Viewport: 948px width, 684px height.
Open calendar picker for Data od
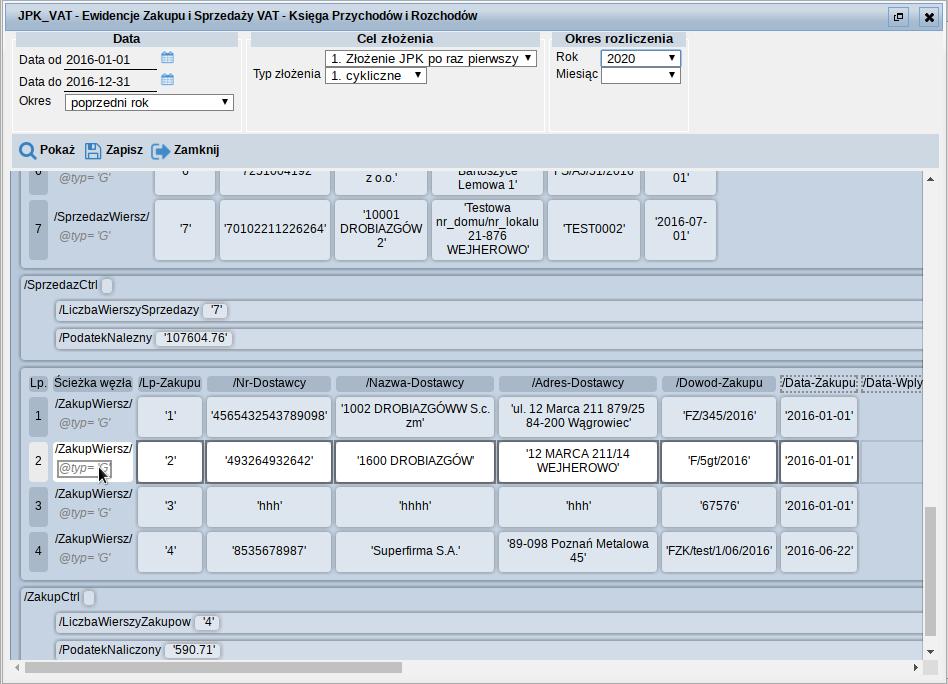(167, 57)
